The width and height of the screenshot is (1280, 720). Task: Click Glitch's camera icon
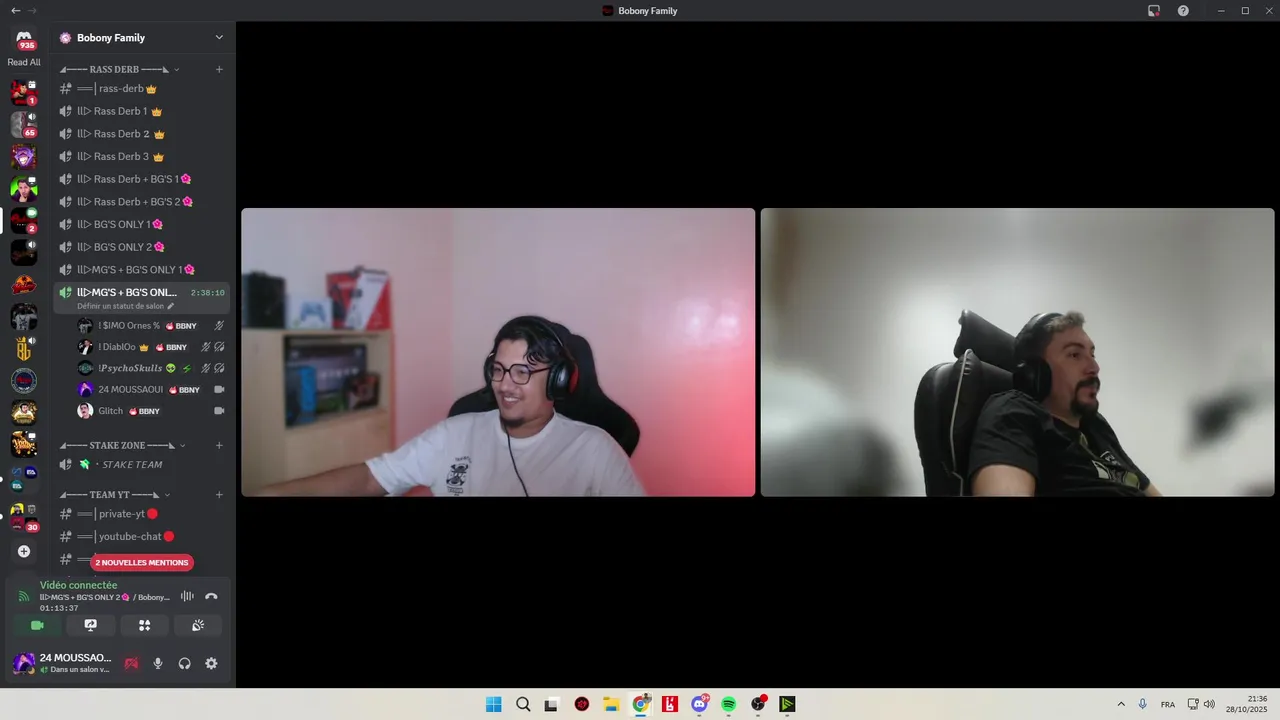pyautogui.click(x=219, y=411)
